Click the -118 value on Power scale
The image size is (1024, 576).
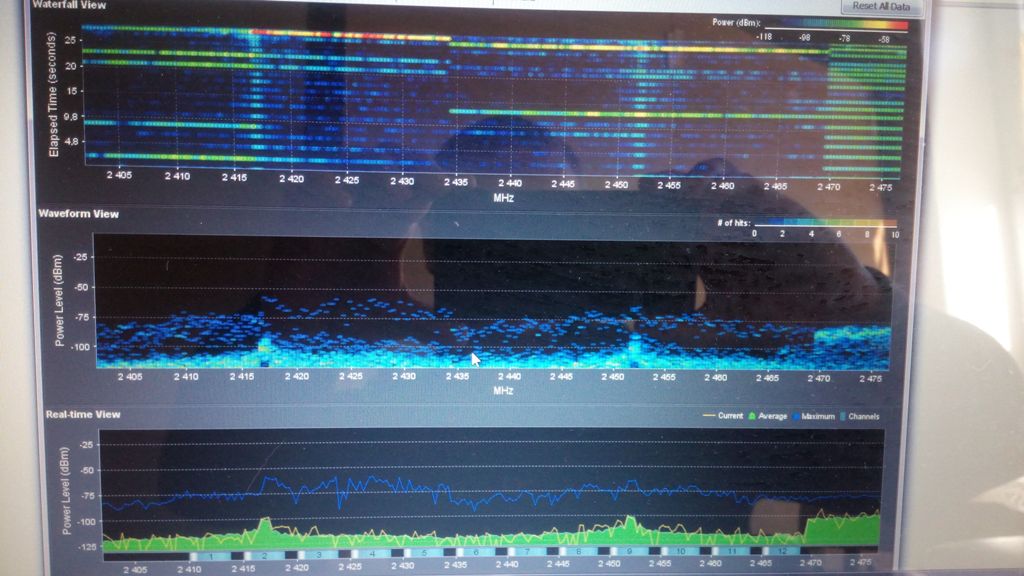[763, 37]
